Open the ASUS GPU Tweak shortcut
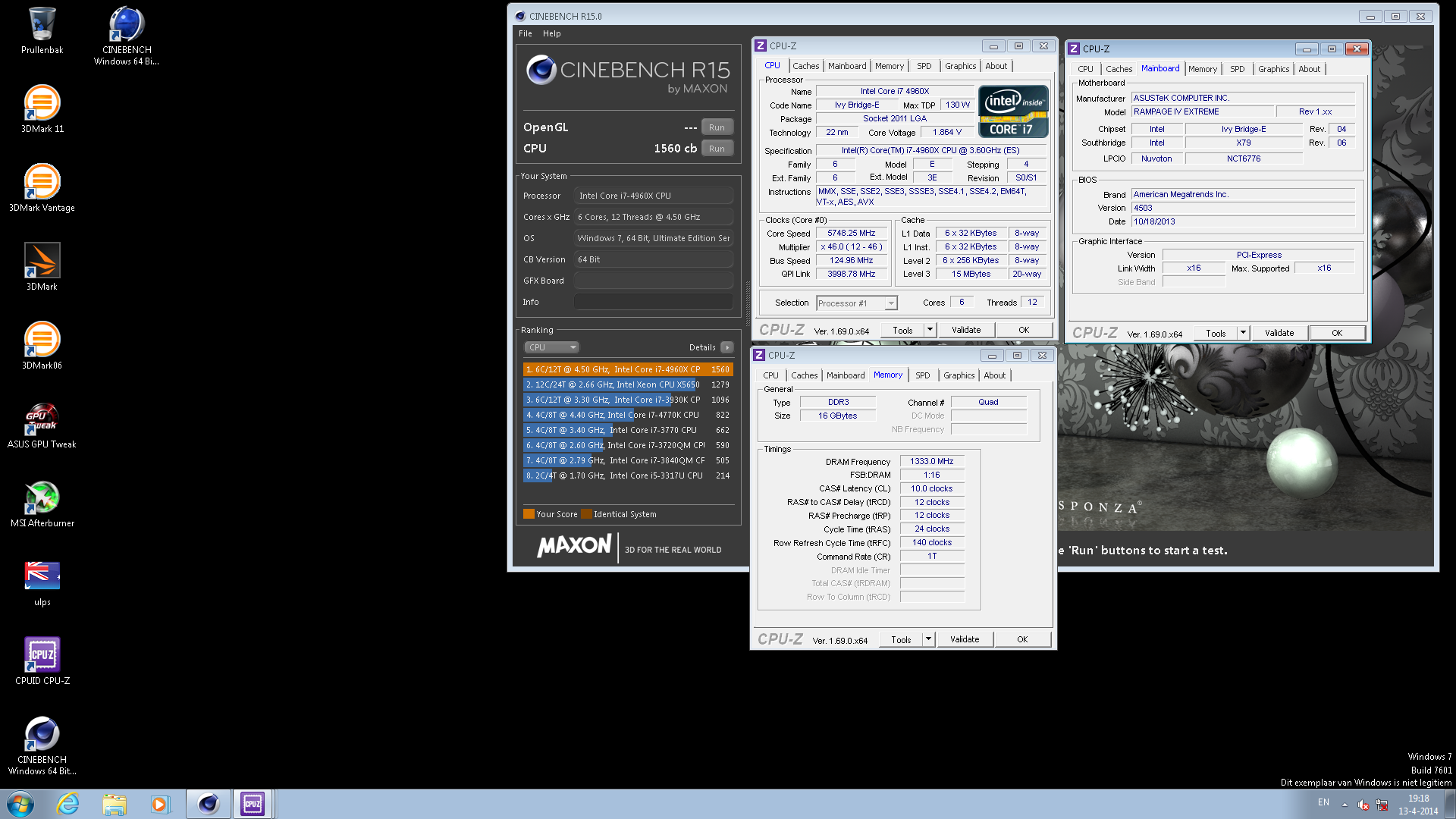The width and height of the screenshot is (1456, 819). click(x=42, y=425)
